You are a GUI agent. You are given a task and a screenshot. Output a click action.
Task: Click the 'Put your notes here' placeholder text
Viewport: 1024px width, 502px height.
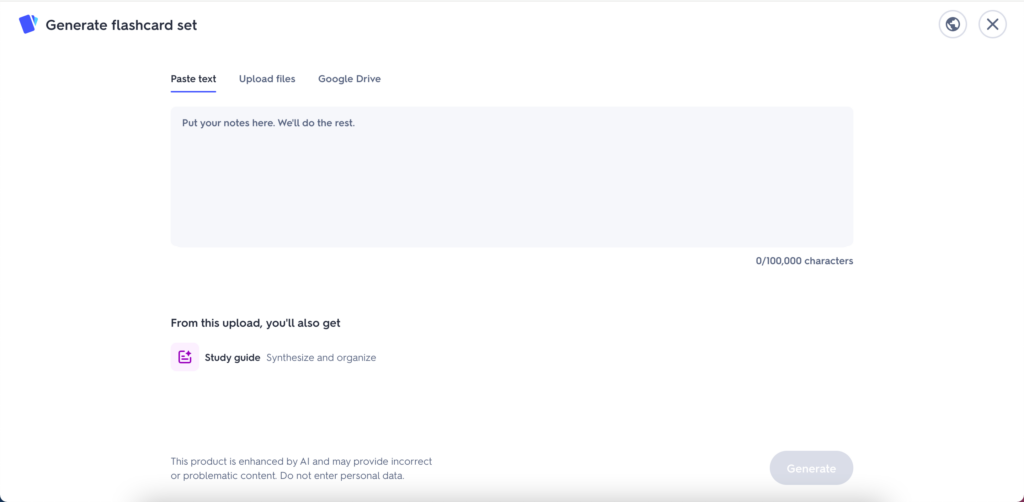(x=268, y=123)
